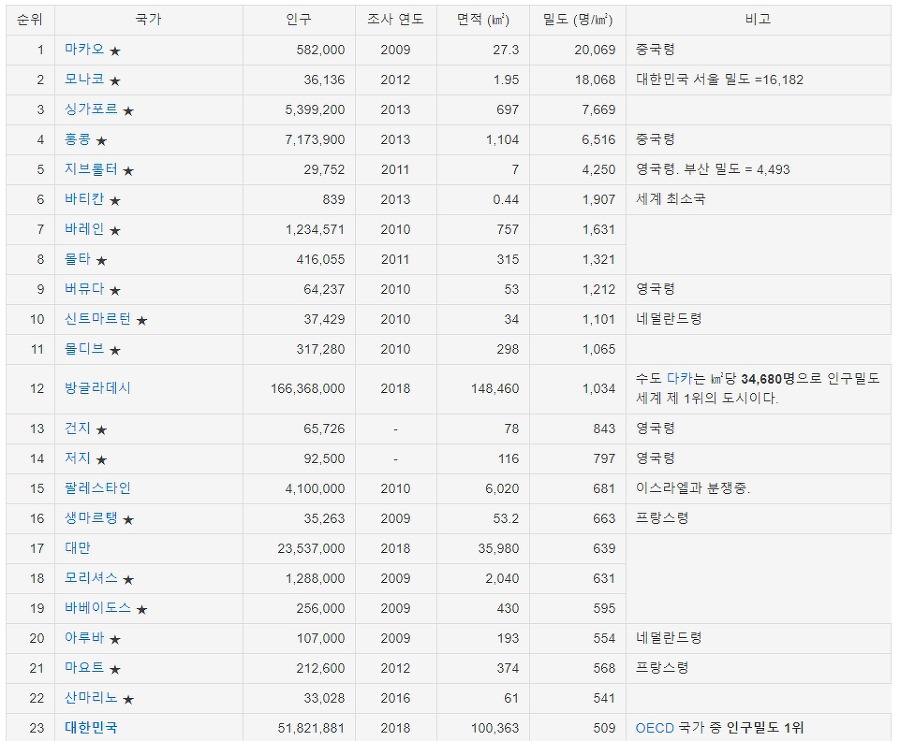Click the star next to 아루바

point(115,639)
